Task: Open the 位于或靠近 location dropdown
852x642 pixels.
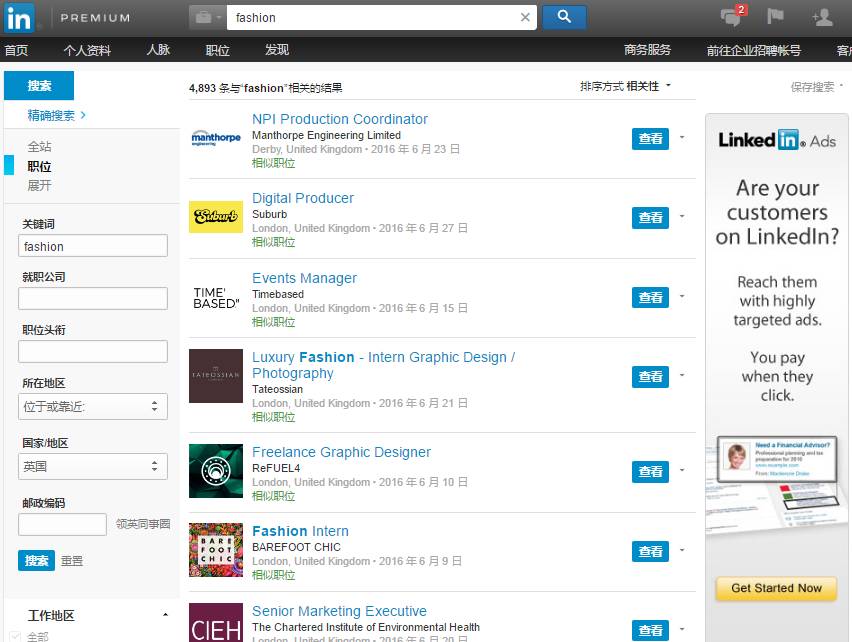Action: click(x=93, y=406)
